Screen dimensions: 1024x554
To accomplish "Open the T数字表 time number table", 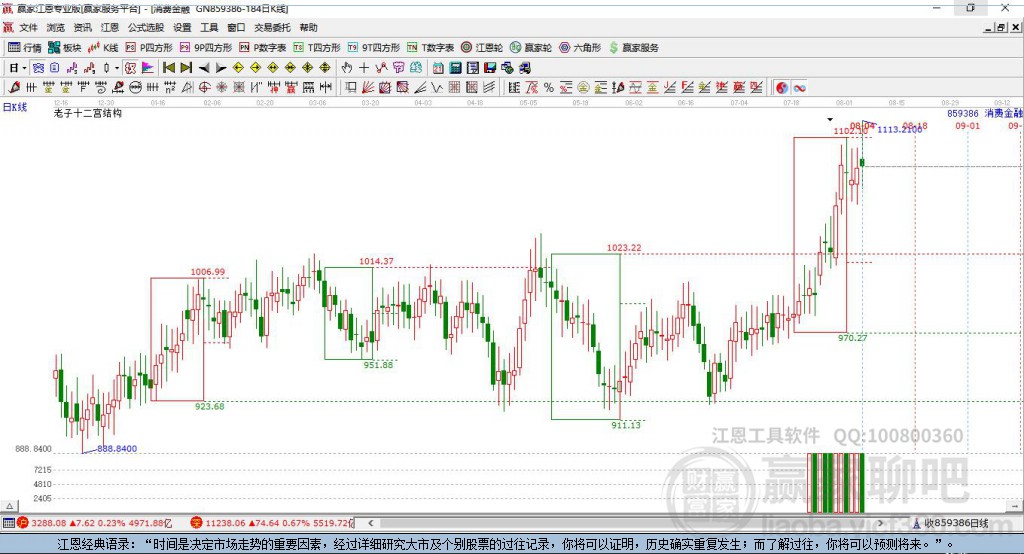I will tap(430, 48).
